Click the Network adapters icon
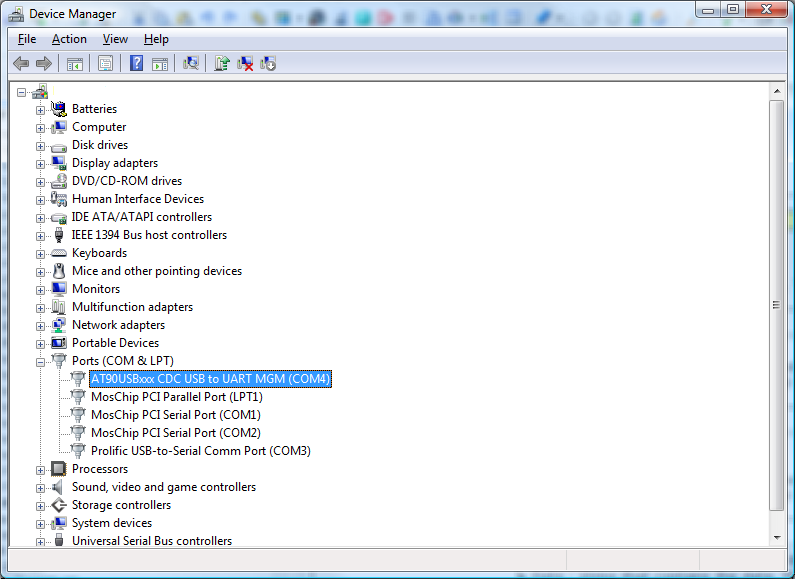 (x=59, y=325)
